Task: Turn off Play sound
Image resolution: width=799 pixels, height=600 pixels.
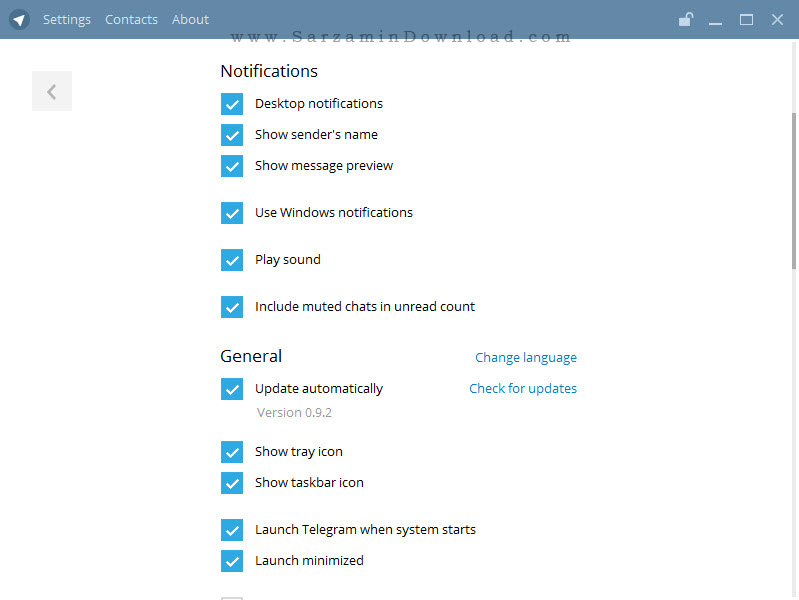Action: pyautogui.click(x=232, y=260)
